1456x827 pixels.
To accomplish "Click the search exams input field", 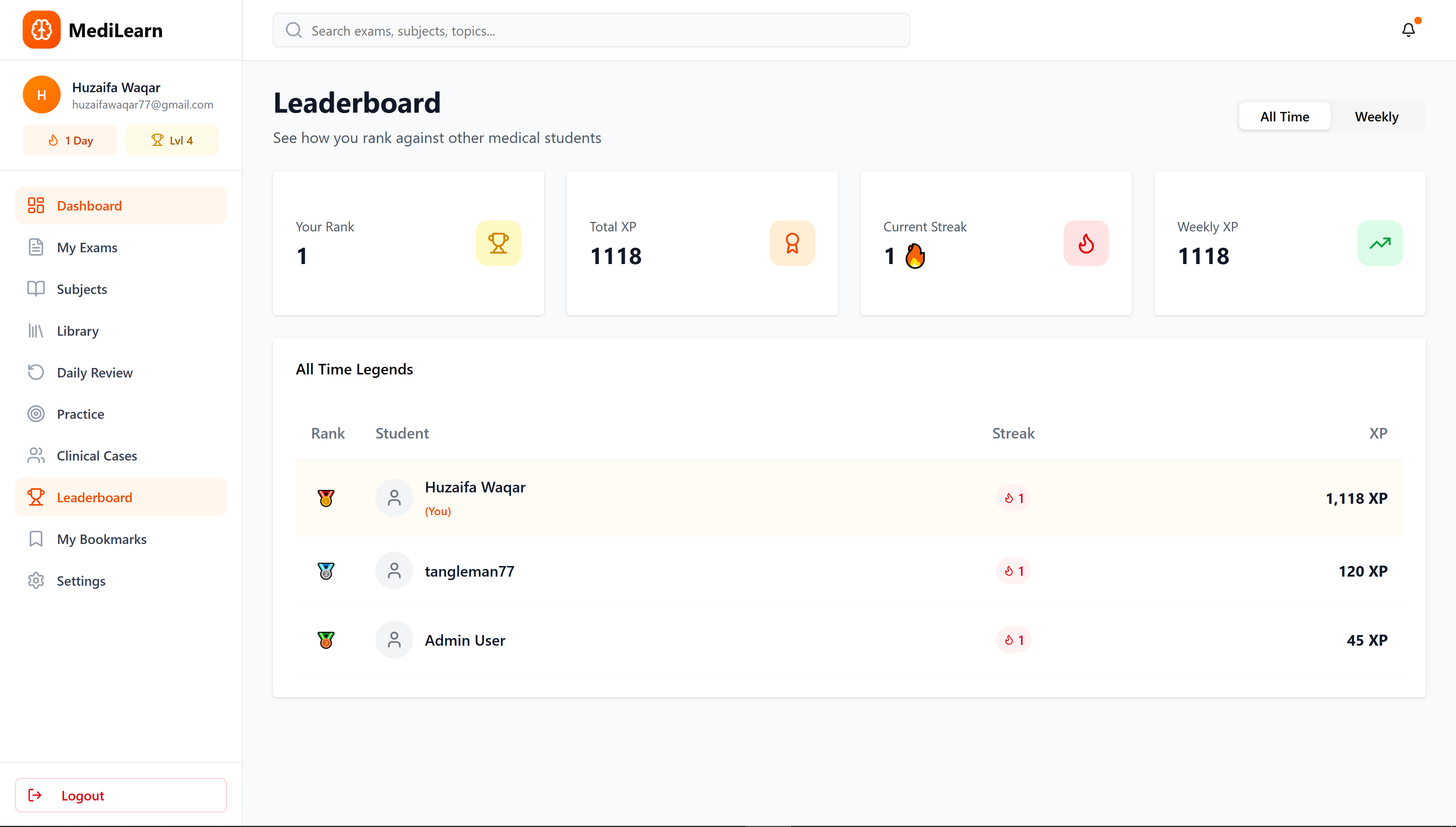I will click(x=590, y=30).
